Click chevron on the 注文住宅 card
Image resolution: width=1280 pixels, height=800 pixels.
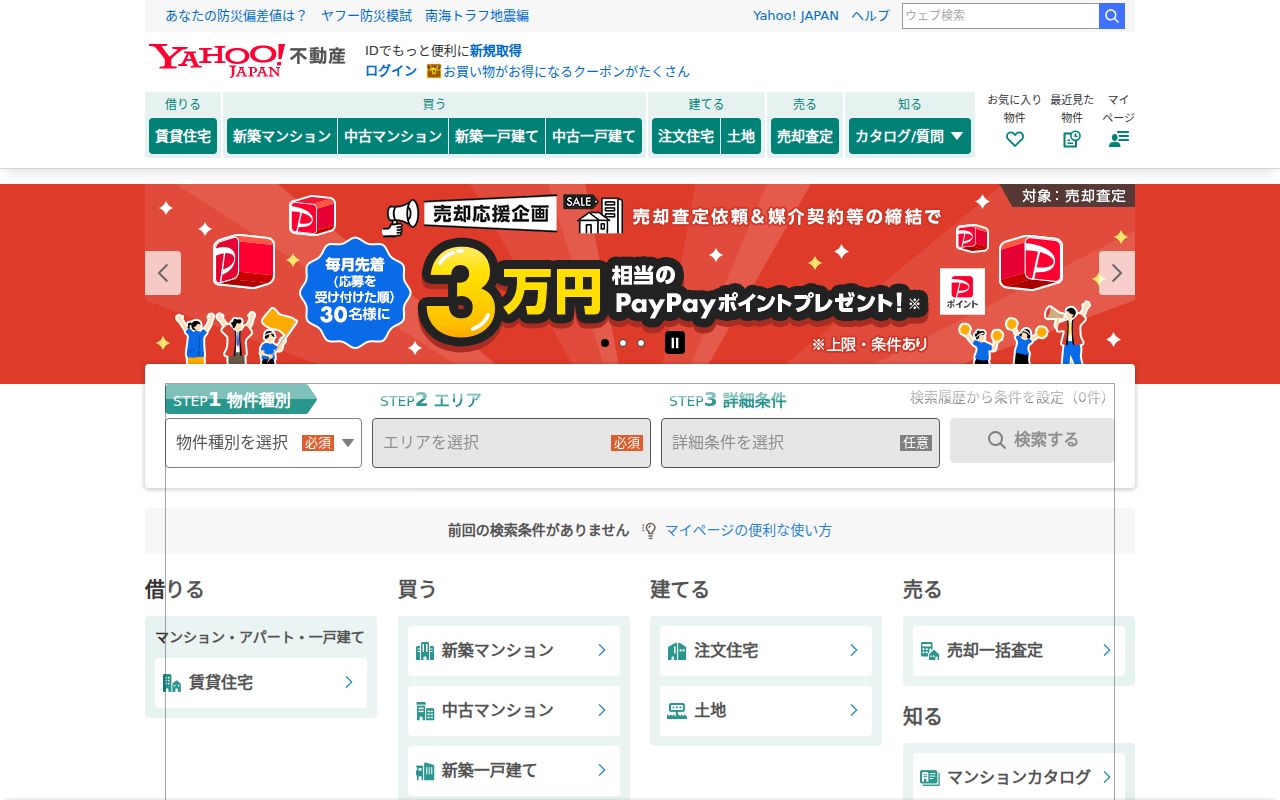coord(854,650)
